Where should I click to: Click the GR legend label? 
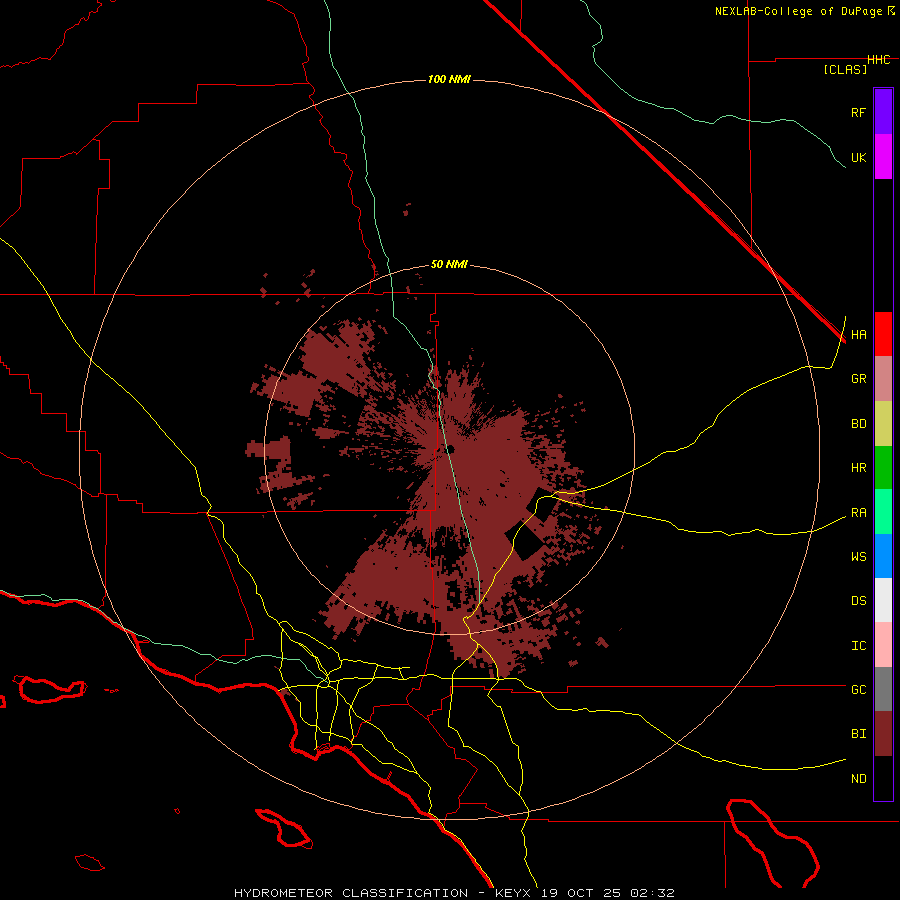[x=858, y=379]
